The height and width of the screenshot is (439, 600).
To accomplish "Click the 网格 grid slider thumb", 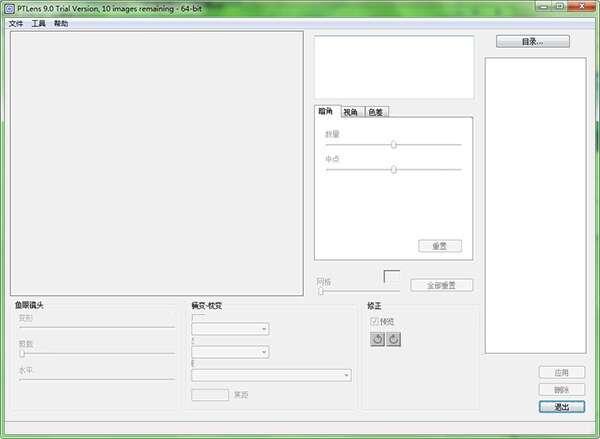I will point(321,292).
